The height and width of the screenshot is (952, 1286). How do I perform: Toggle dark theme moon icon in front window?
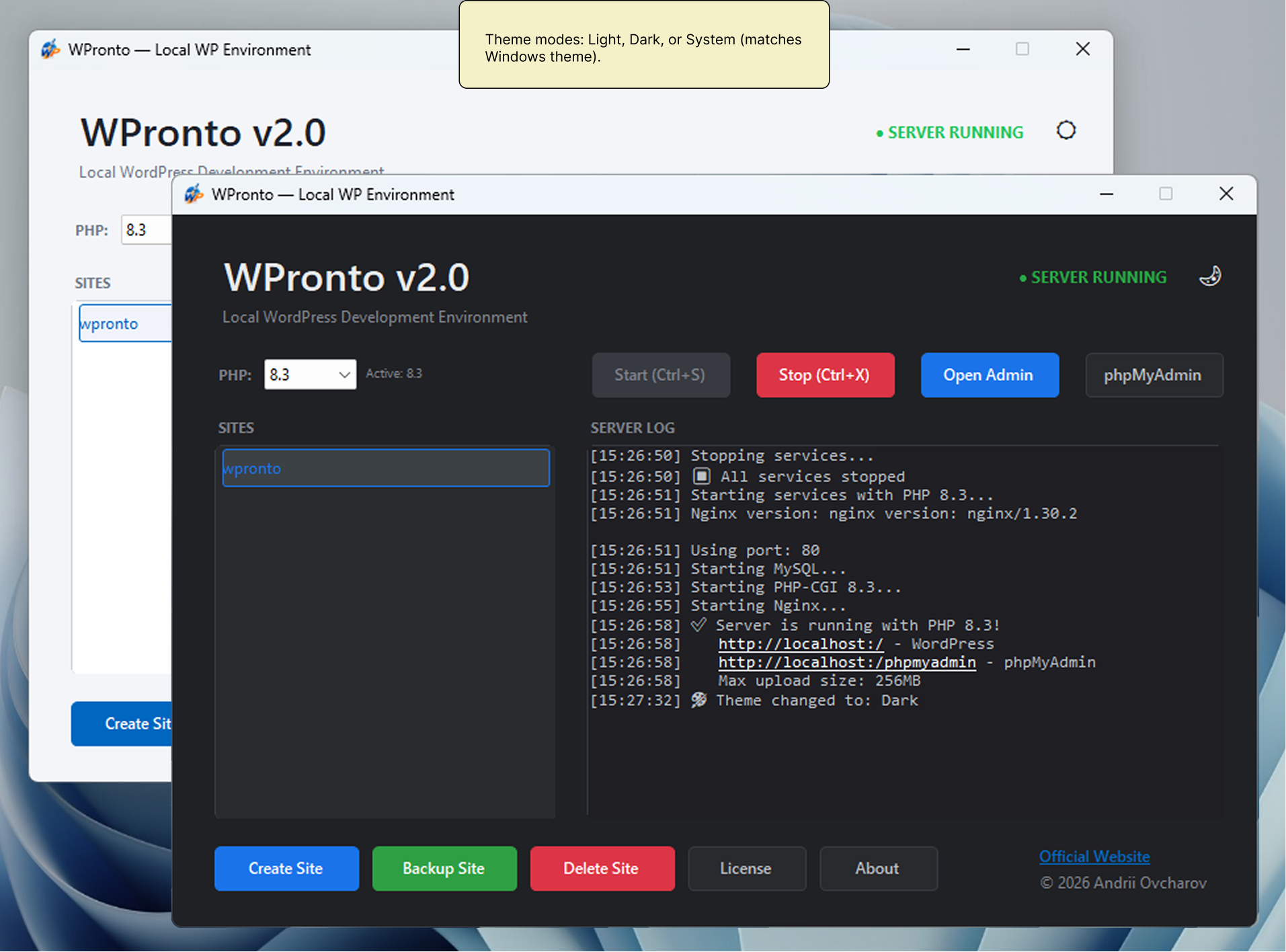1210,276
